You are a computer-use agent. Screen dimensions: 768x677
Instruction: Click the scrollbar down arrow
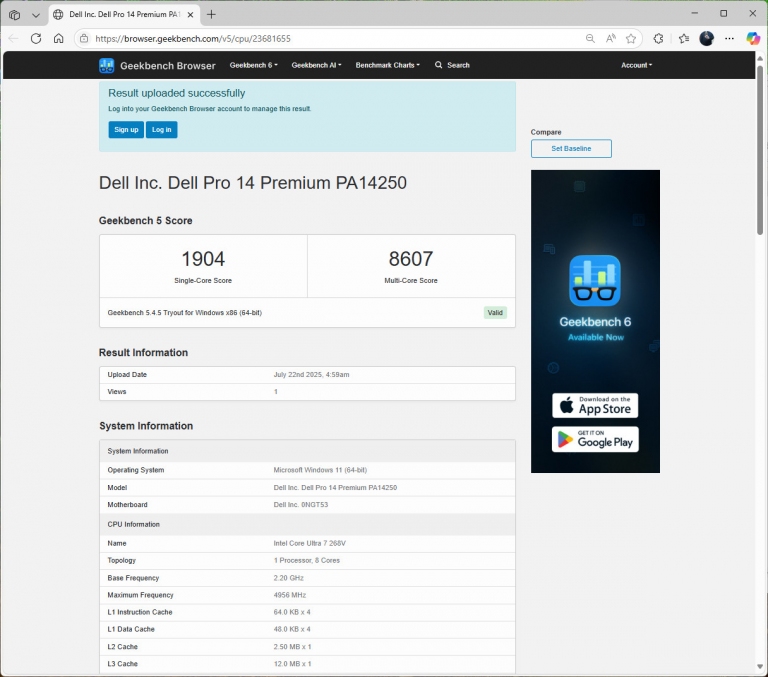pyautogui.click(x=760, y=667)
